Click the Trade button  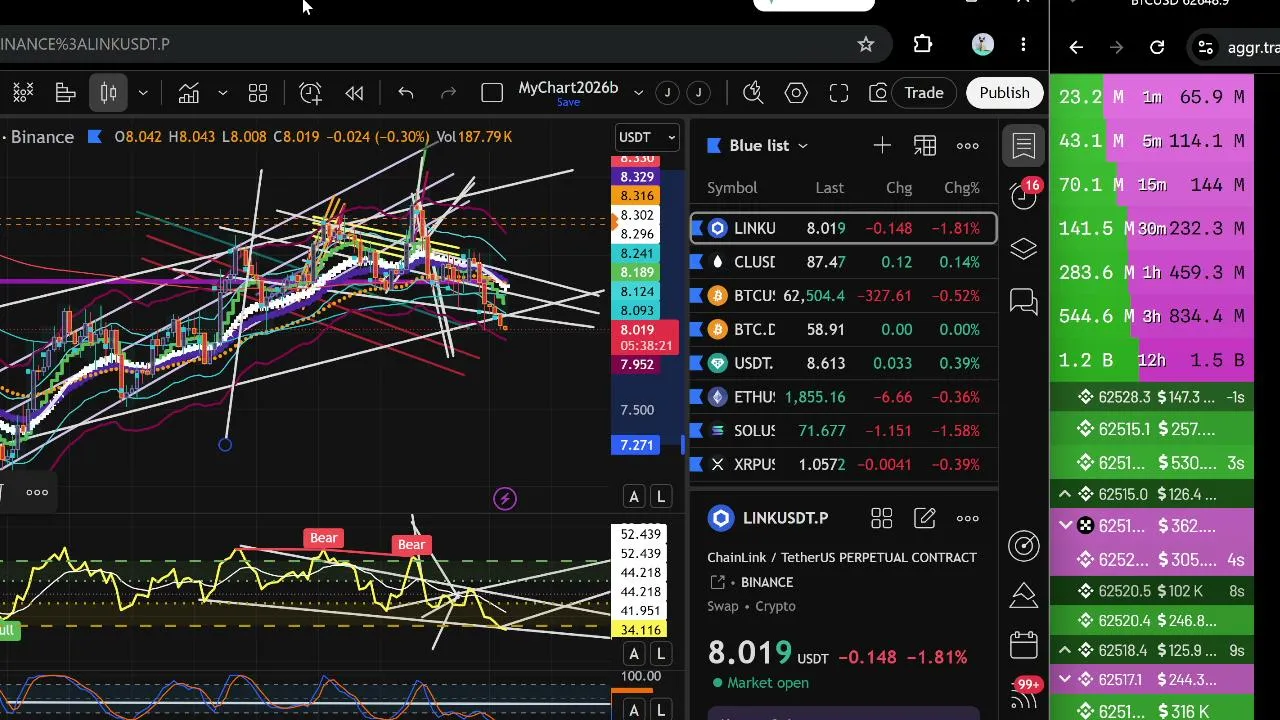(x=924, y=93)
